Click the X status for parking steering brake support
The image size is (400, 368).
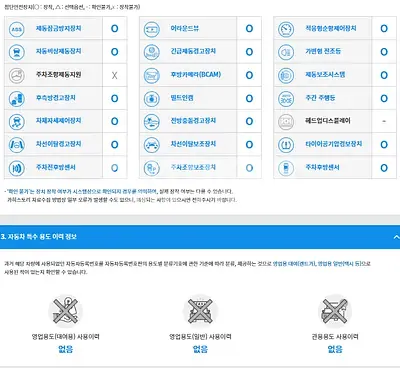[114, 75]
